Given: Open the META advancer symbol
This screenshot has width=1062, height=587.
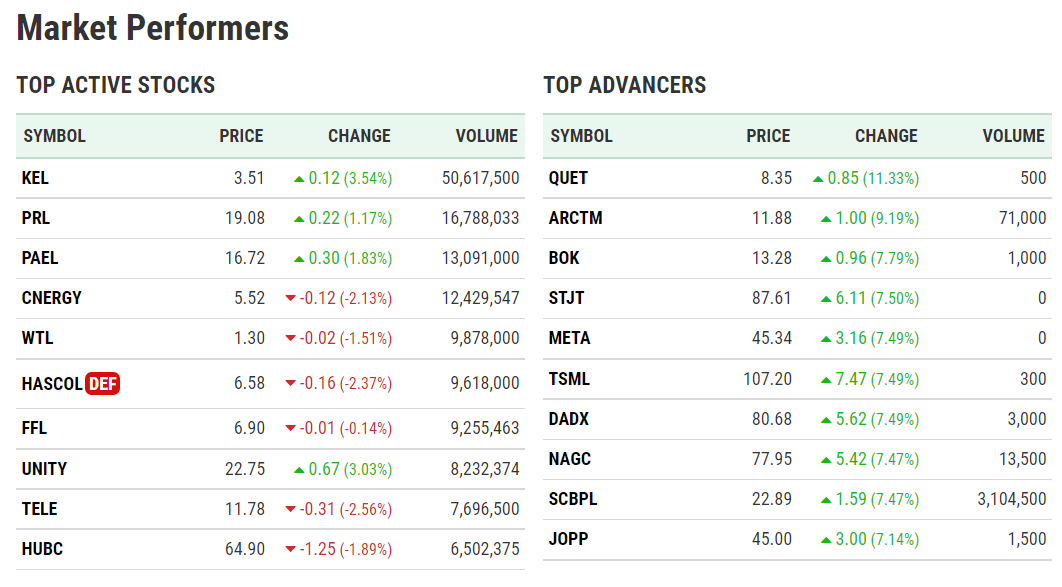Looking at the screenshot, I should pos(570,338).
